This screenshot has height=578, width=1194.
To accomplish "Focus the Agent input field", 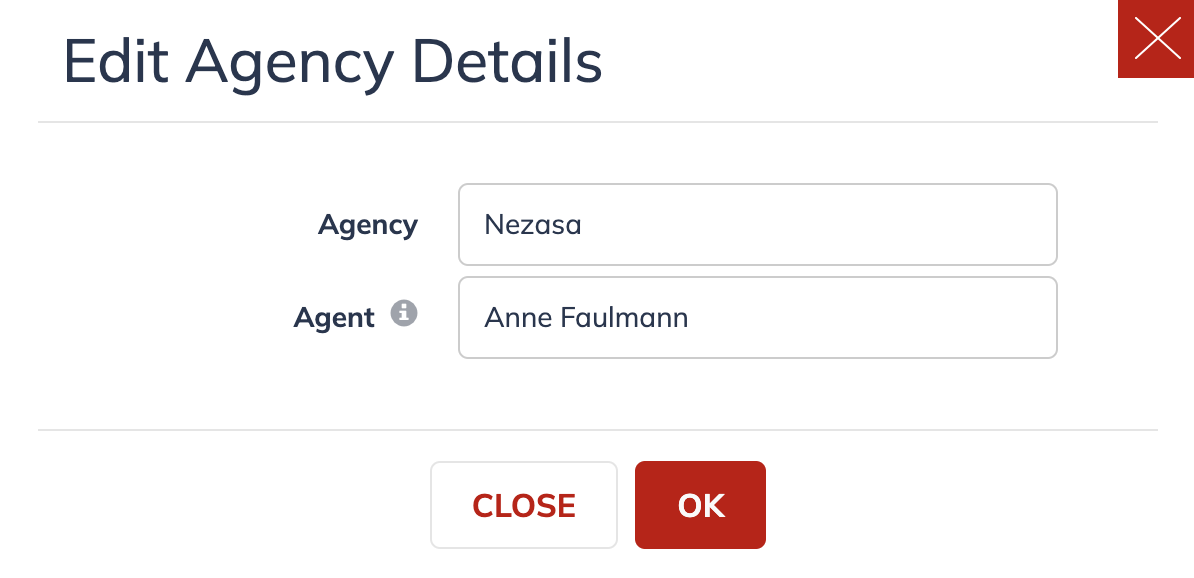I will point(758,318).
